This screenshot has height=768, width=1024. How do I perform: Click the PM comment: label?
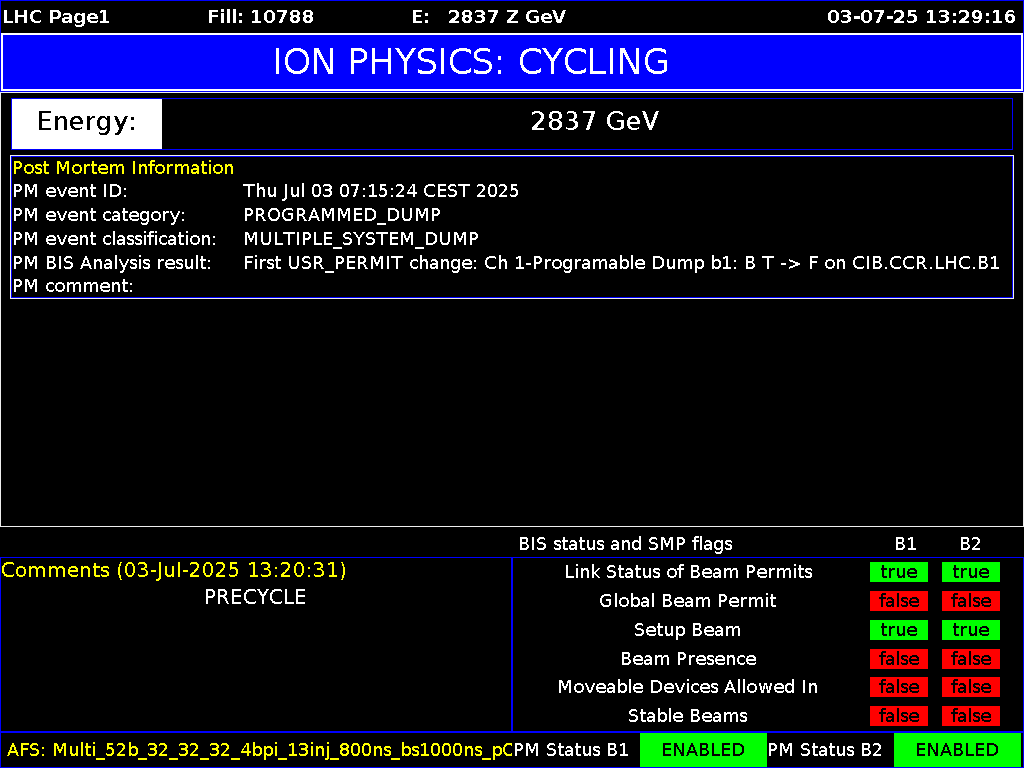(x=73, y=286)
